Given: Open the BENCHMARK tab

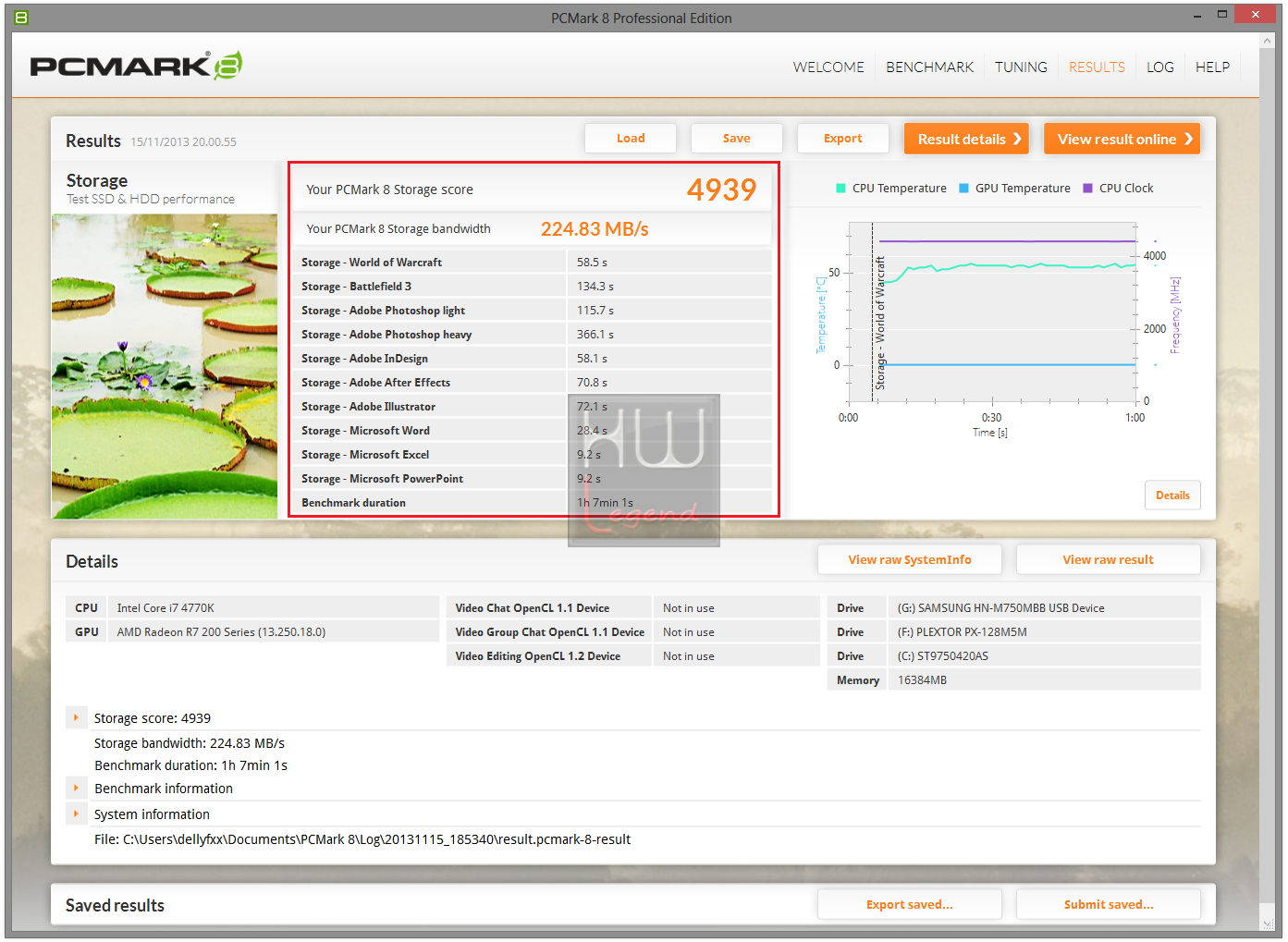Looking at the screenshot, I should coord(929,67).
